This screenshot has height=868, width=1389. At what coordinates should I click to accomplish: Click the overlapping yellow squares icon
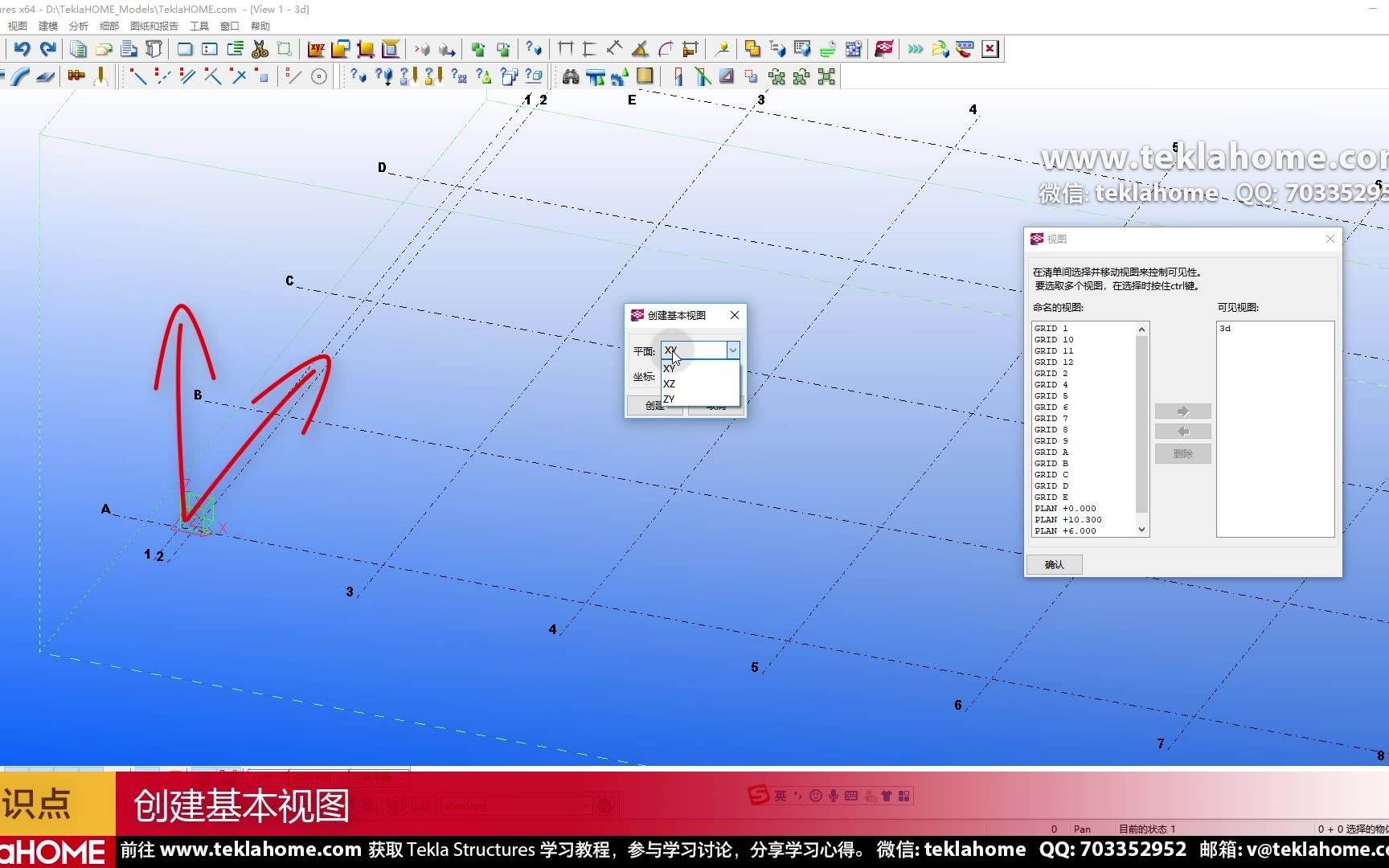click(x=752, y=49)
